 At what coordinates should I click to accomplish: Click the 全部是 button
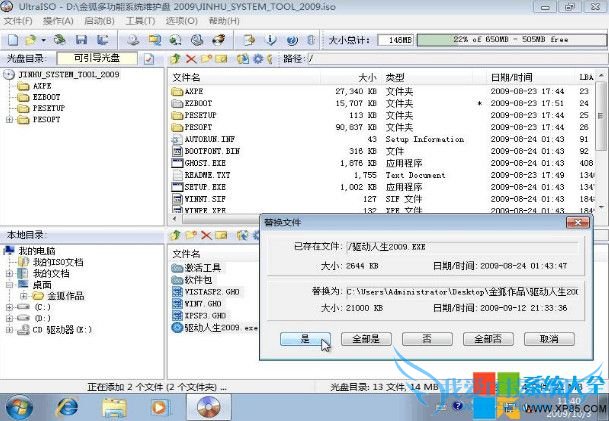(366, 339)
